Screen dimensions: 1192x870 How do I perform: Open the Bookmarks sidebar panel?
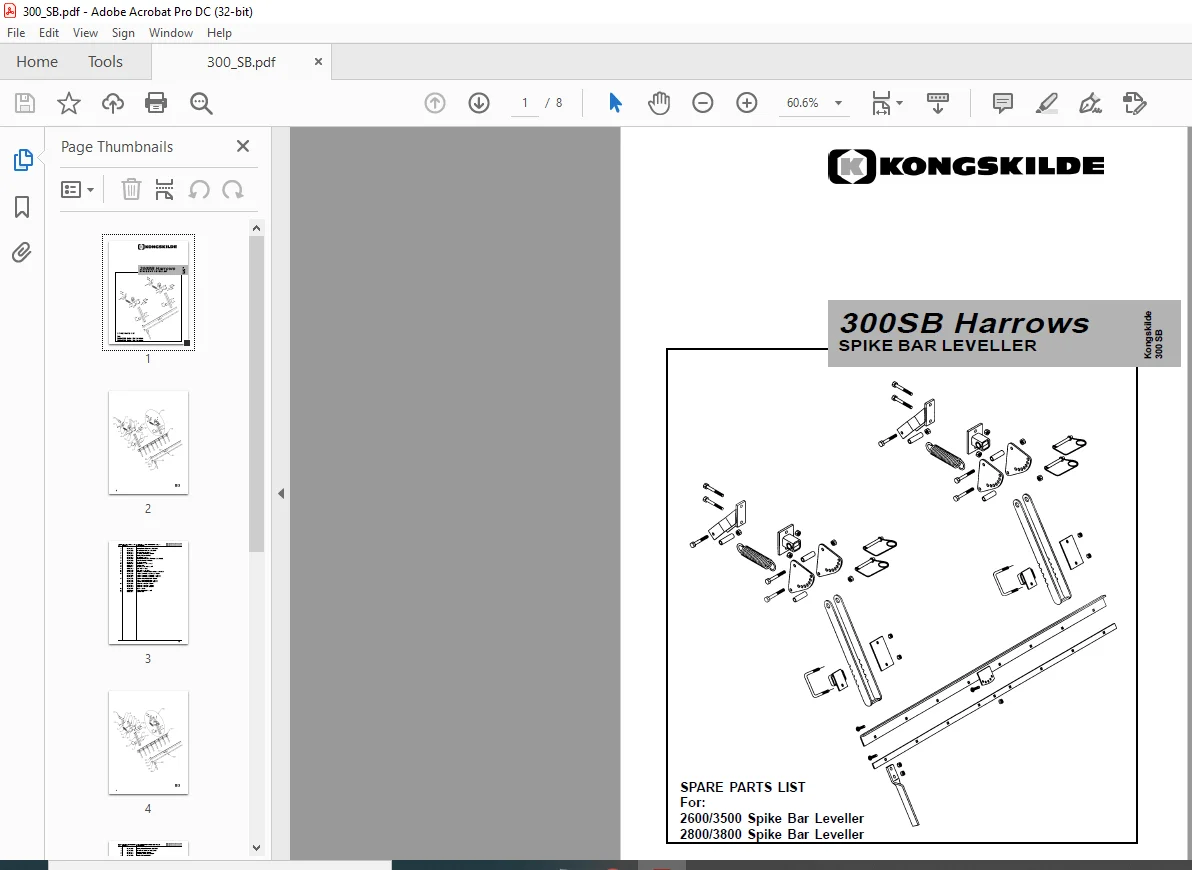[x=22, y=207]
